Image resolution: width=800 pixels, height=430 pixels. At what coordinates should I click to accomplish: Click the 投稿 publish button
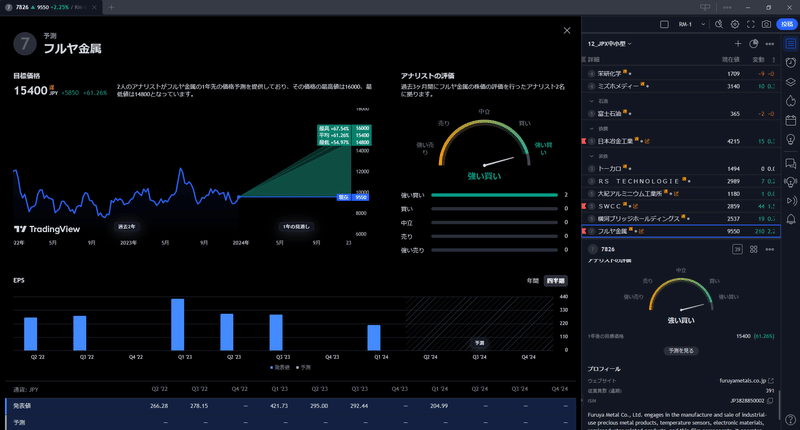(x=786, y=24)
